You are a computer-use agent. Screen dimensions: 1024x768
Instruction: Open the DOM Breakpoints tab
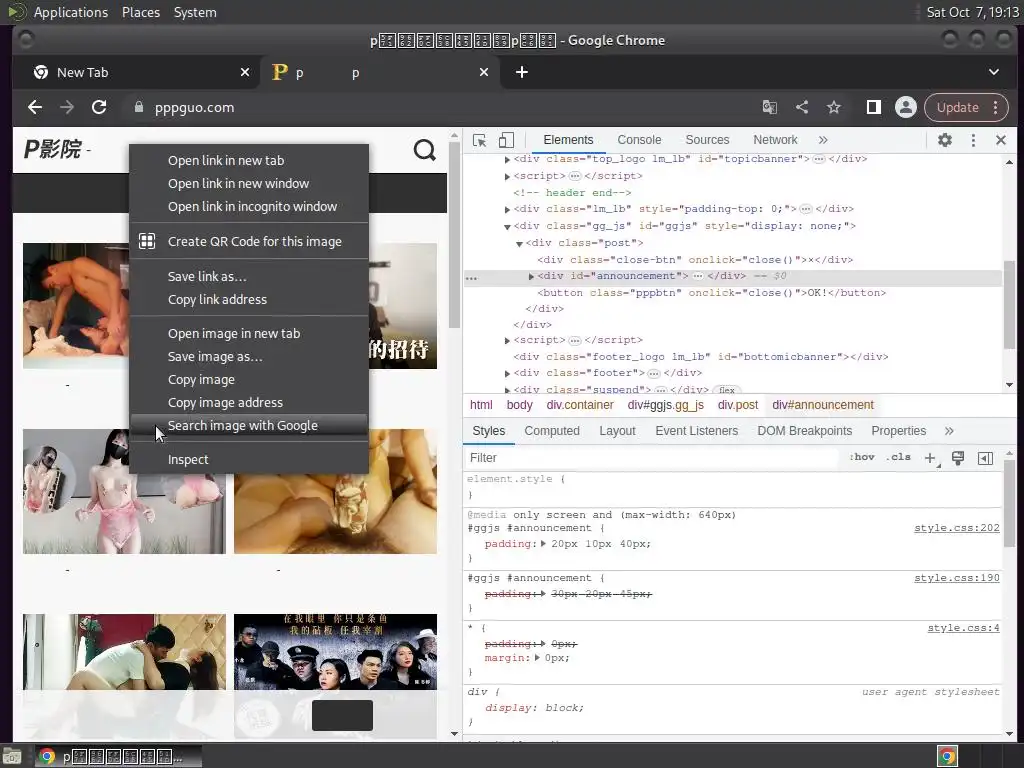point(805,431)
